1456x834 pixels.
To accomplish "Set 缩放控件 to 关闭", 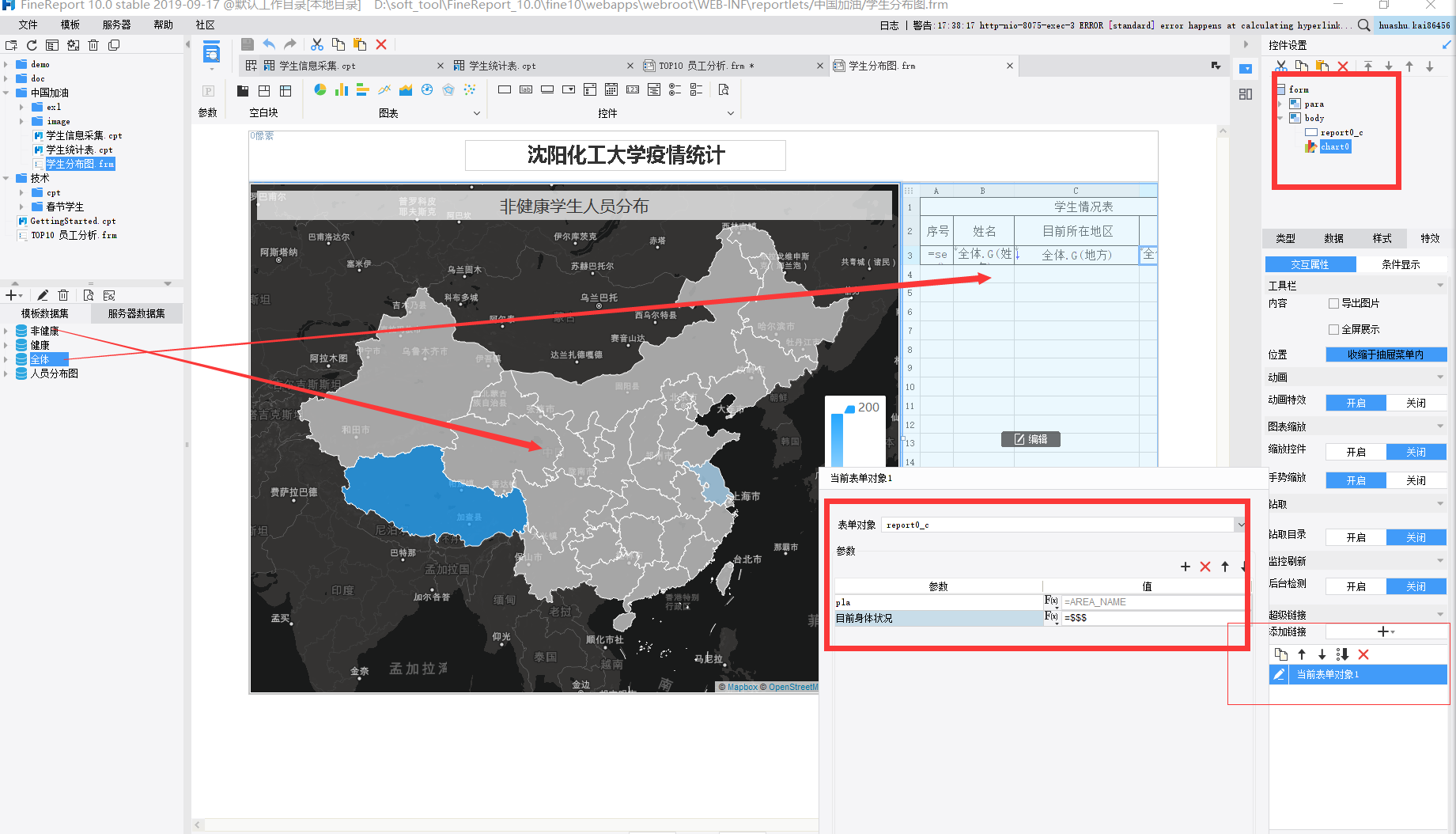I will coord(1416,452).
